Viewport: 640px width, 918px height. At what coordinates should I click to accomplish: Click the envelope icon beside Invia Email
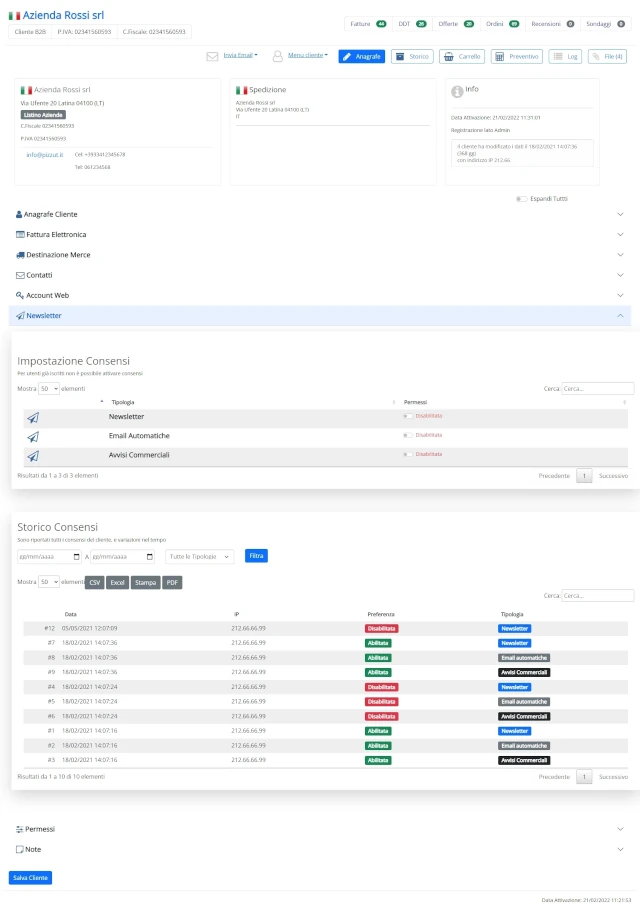coord(212,56)
